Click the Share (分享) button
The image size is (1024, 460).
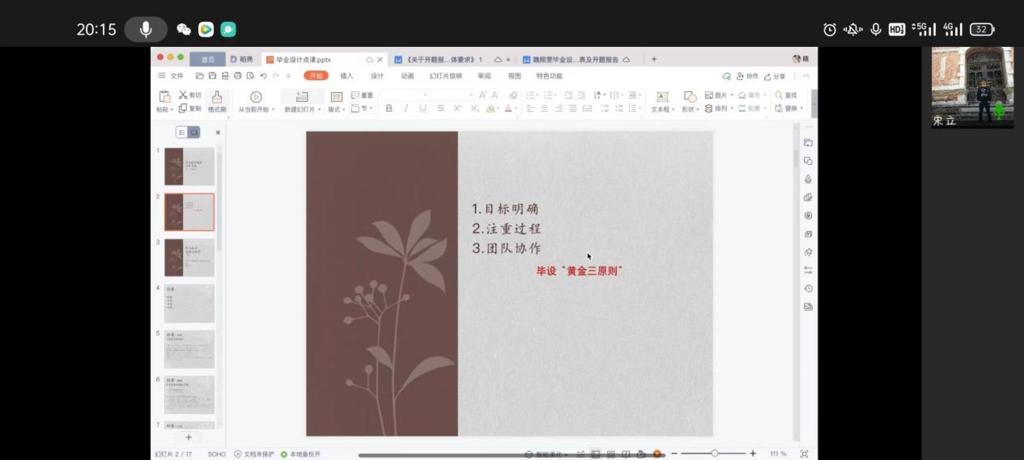(x=785, y=76)
